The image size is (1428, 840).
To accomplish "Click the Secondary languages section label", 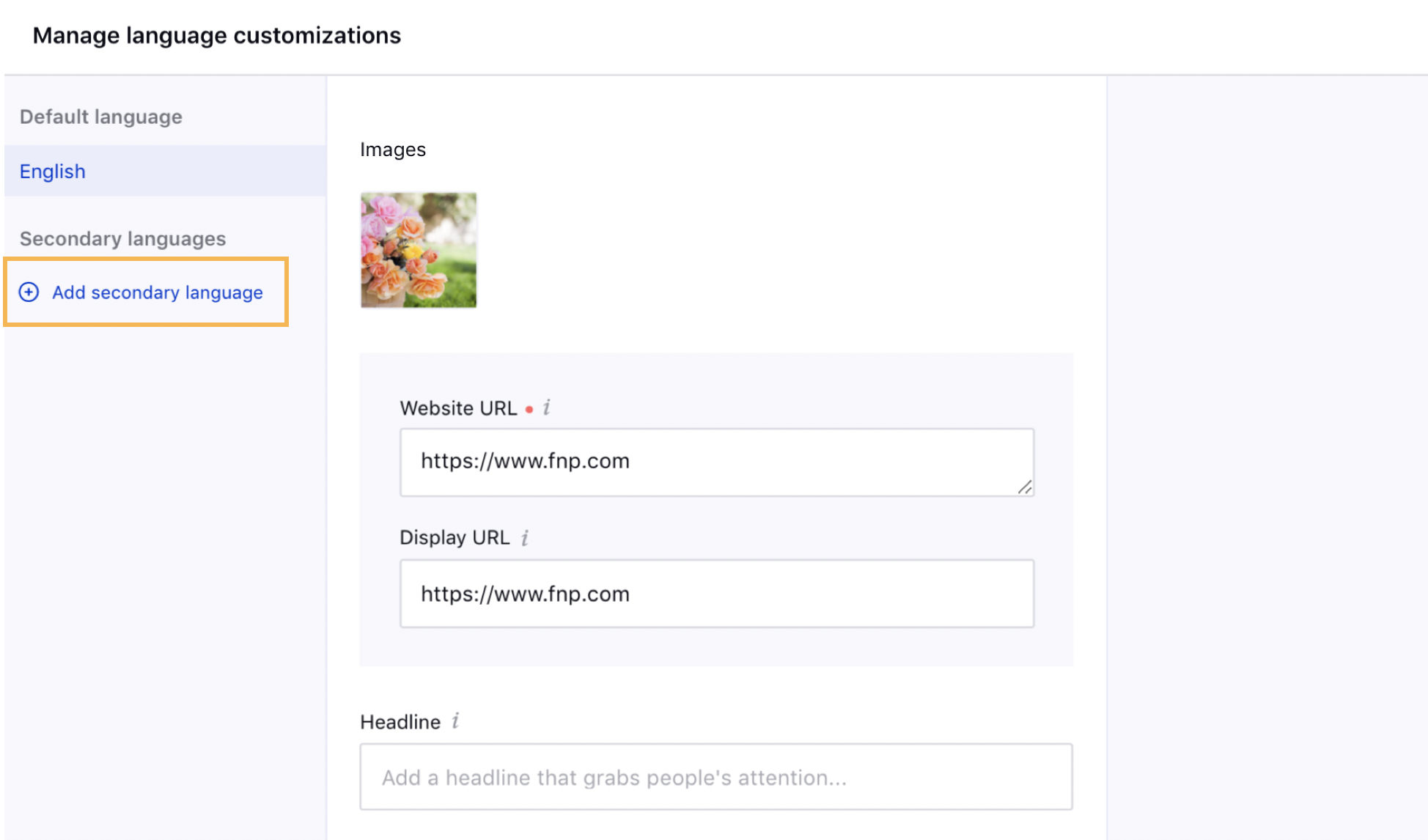I will (x=123, y=239).
